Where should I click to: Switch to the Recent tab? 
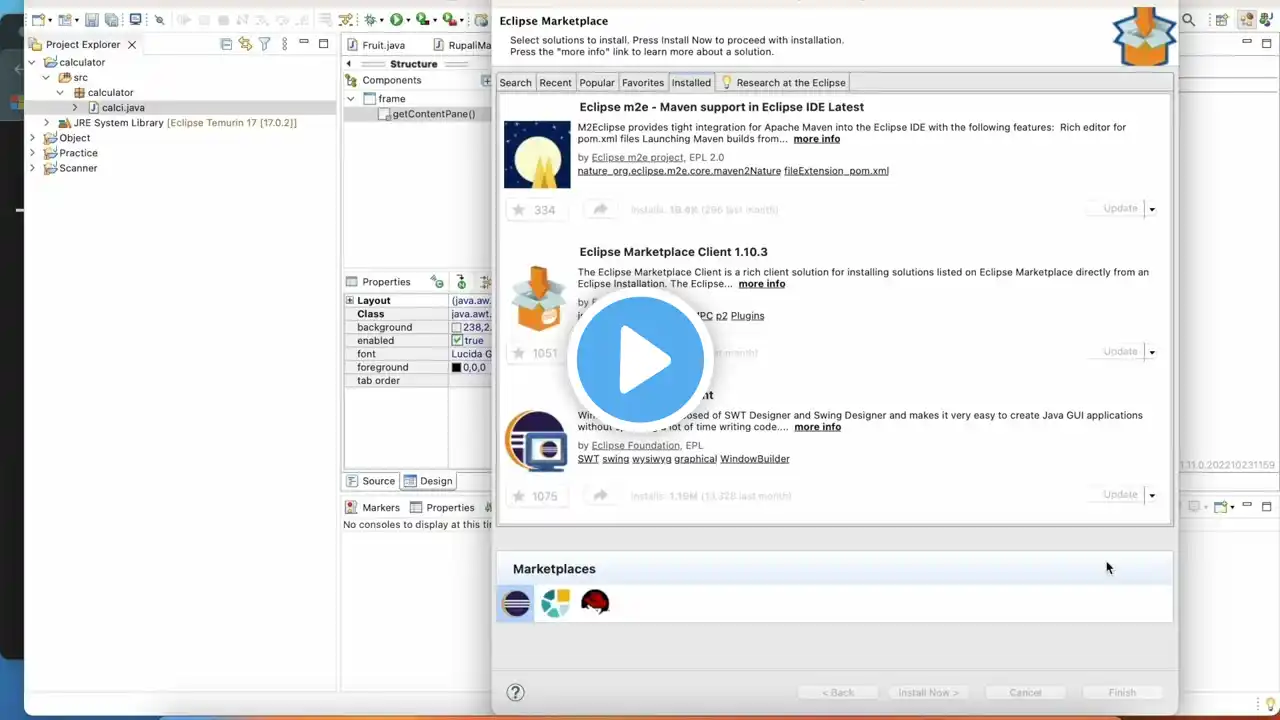click(555, 83)
